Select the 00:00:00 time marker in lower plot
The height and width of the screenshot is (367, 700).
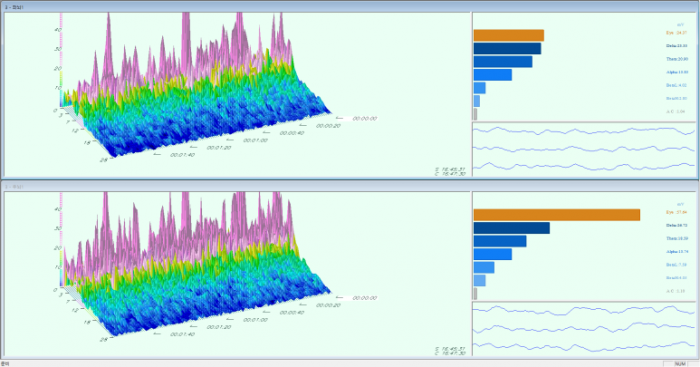pyautogui.click(x=365, y=298)
